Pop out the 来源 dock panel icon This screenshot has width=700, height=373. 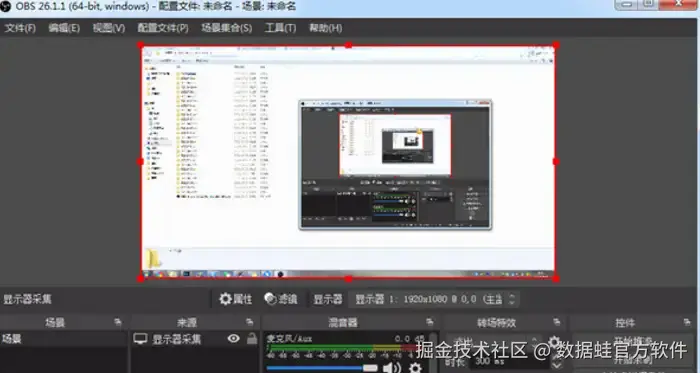point(250,322)
